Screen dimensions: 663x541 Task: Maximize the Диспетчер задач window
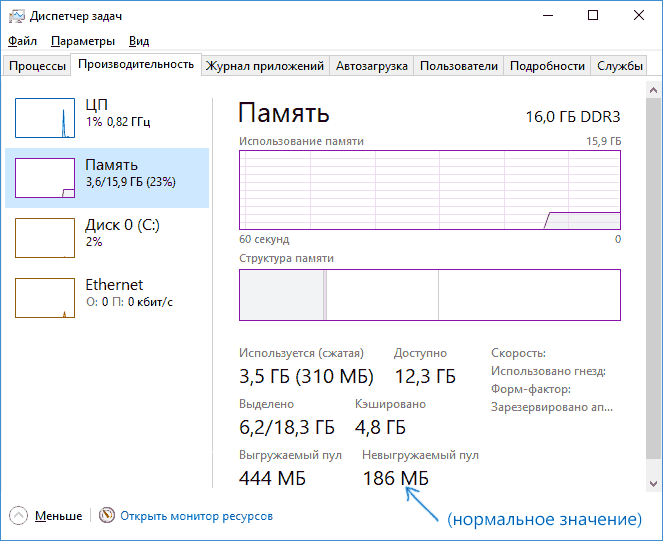click(593, 16)
